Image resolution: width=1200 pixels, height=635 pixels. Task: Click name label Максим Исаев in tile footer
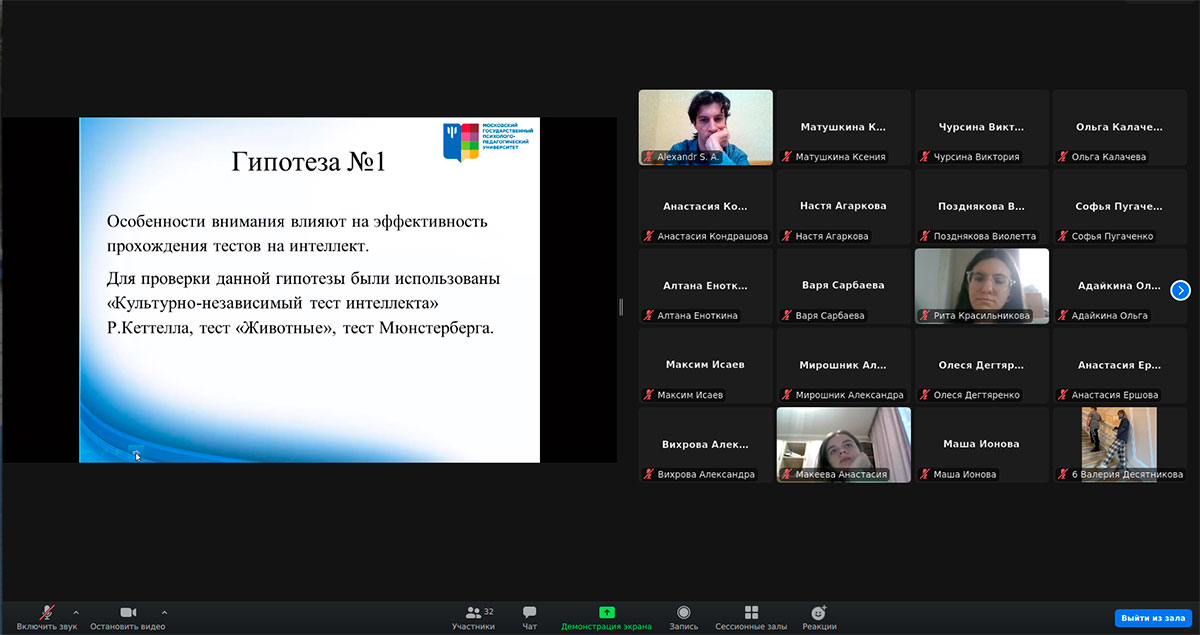(x=691, y=395)
